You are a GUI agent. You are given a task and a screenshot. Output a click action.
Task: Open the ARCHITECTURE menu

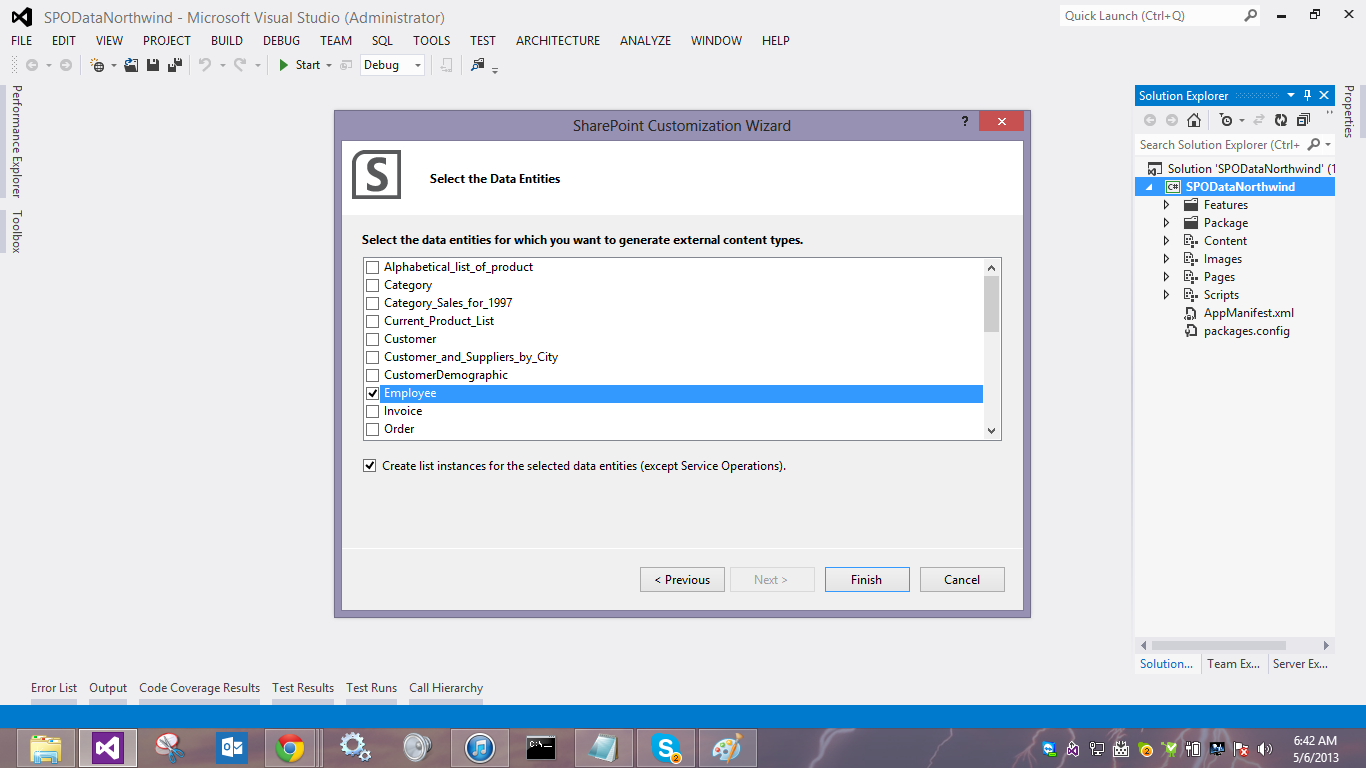point(558,41)
